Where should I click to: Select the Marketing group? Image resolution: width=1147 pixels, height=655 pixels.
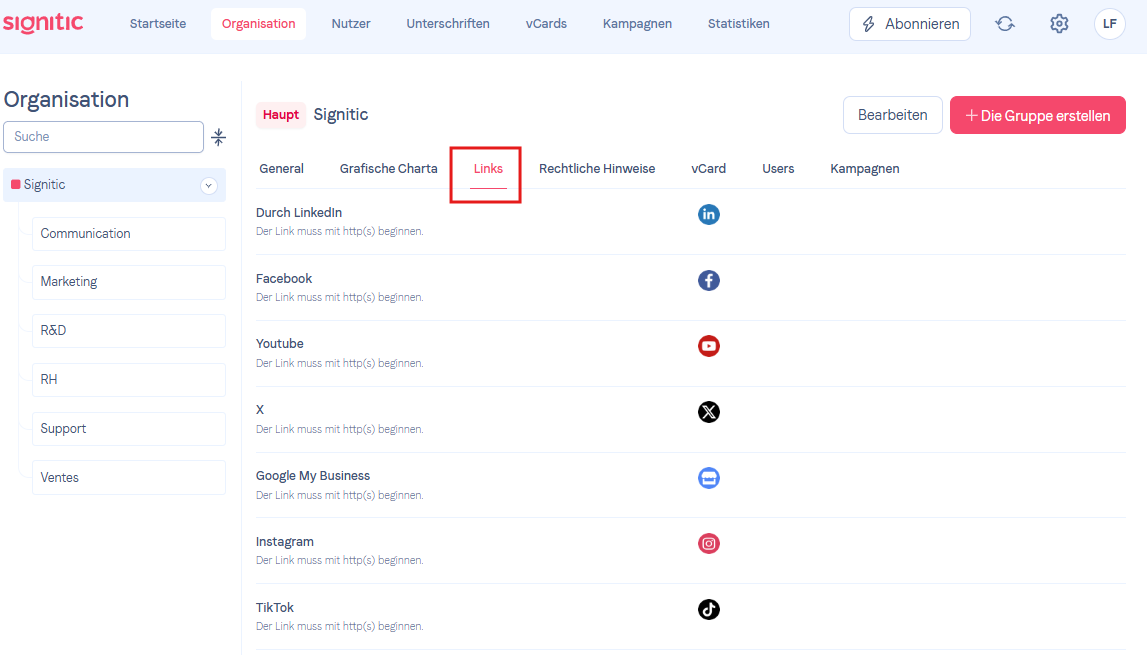tap(129, 282)
